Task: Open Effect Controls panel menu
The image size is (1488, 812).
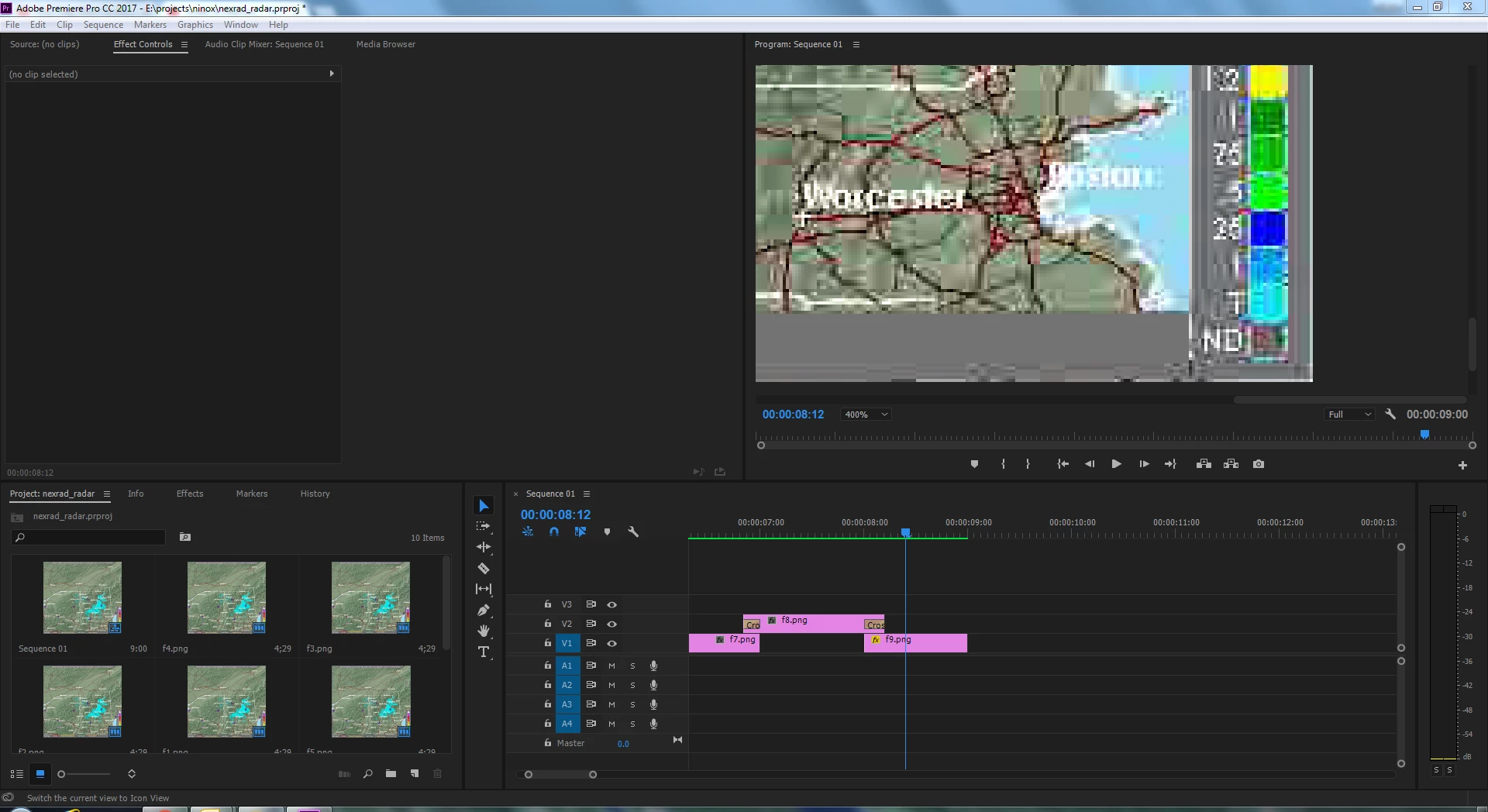Action: (x=184, y=45)
